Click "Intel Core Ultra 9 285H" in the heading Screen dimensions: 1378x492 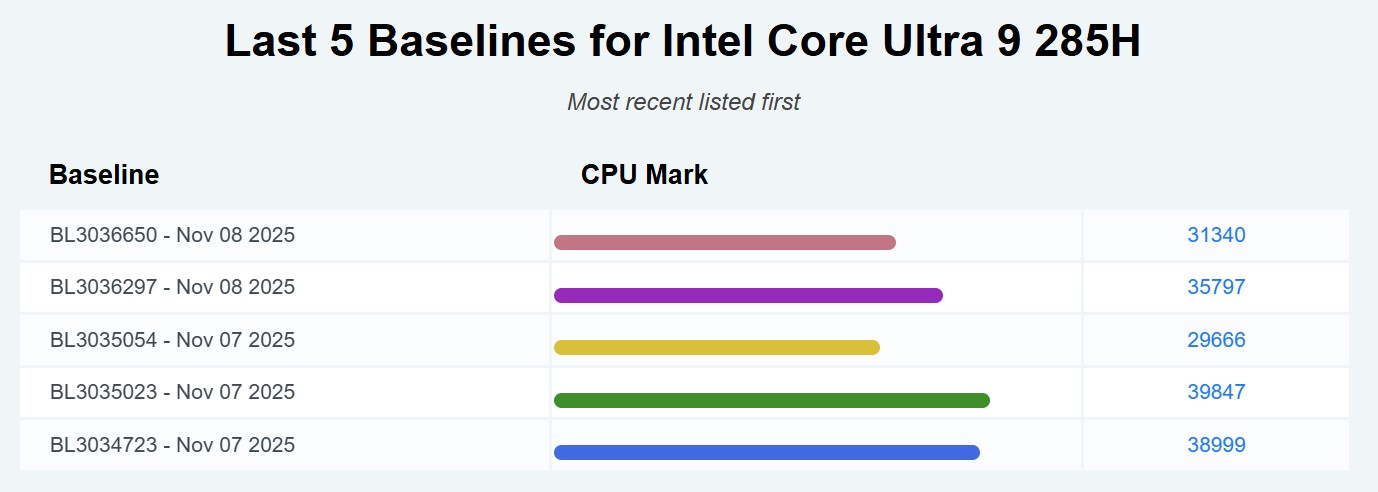(x=903, y=42)
